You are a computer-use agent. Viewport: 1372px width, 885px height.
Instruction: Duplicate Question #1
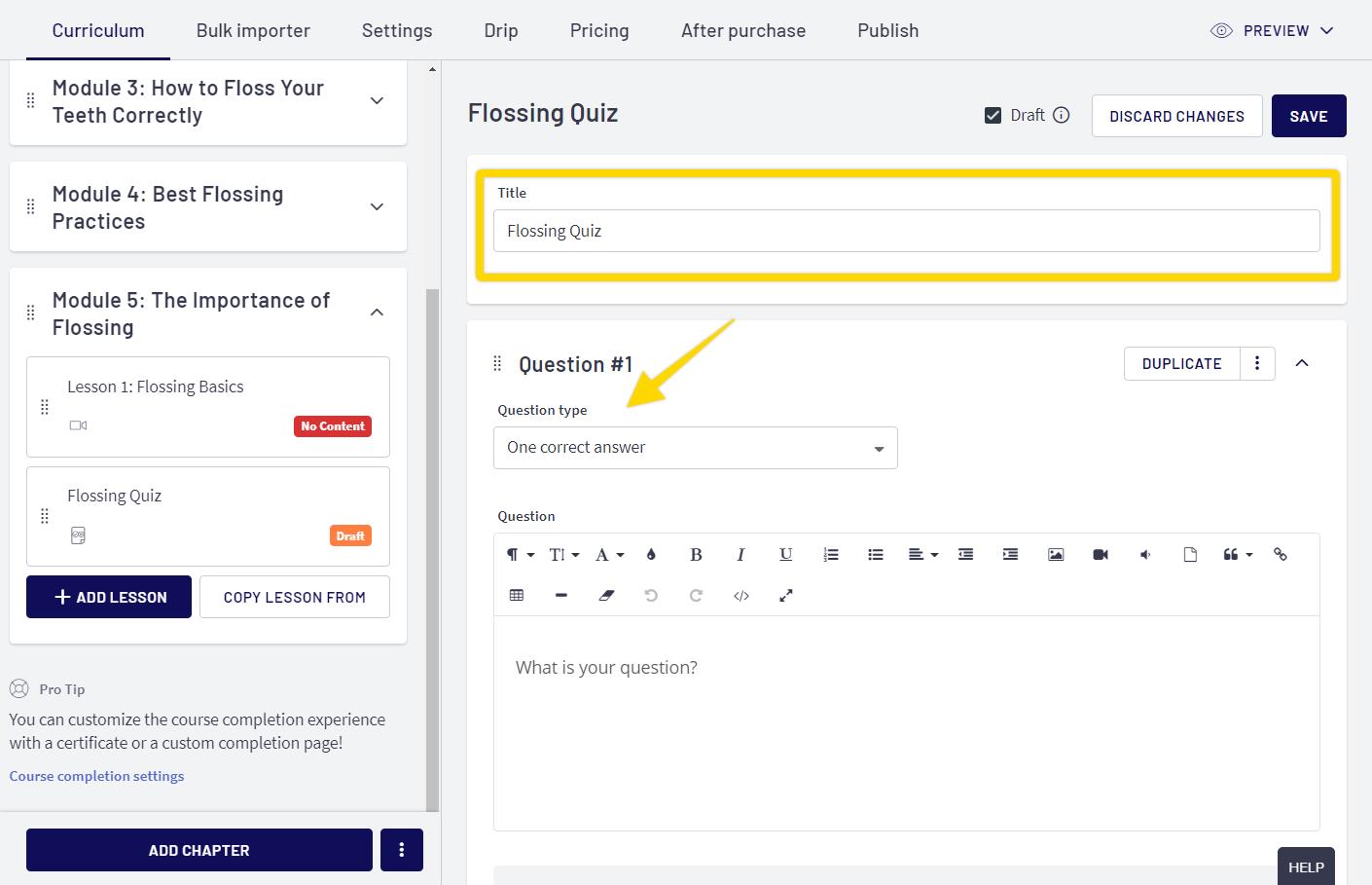pyautogui.click(x=1181, y=363)
